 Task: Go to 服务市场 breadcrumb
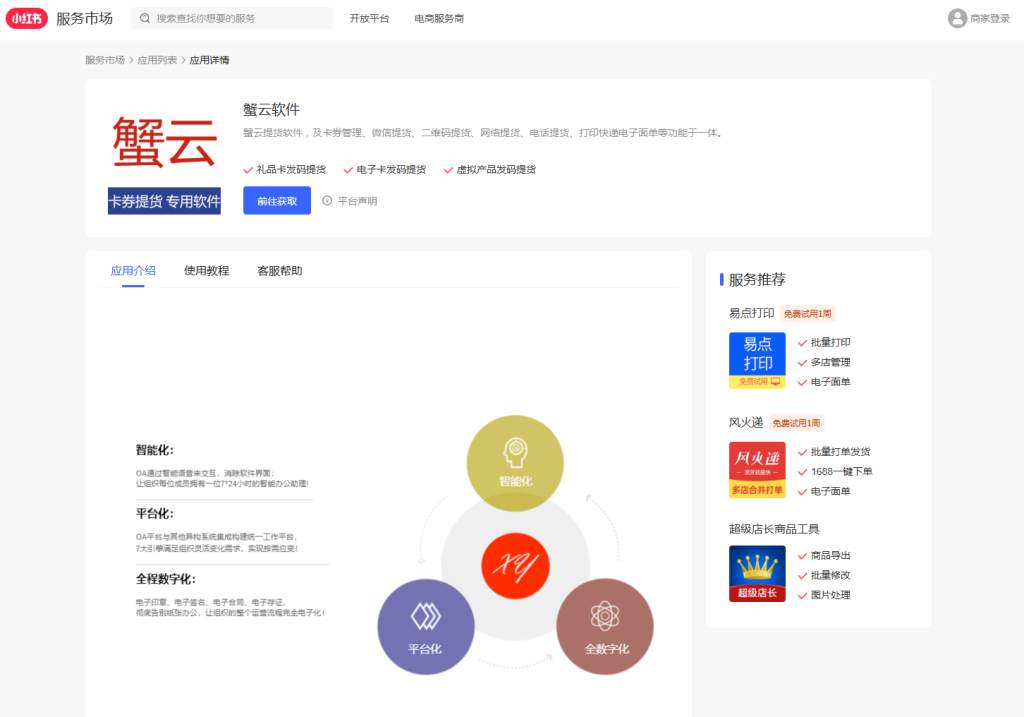click(x=104, y=60)
